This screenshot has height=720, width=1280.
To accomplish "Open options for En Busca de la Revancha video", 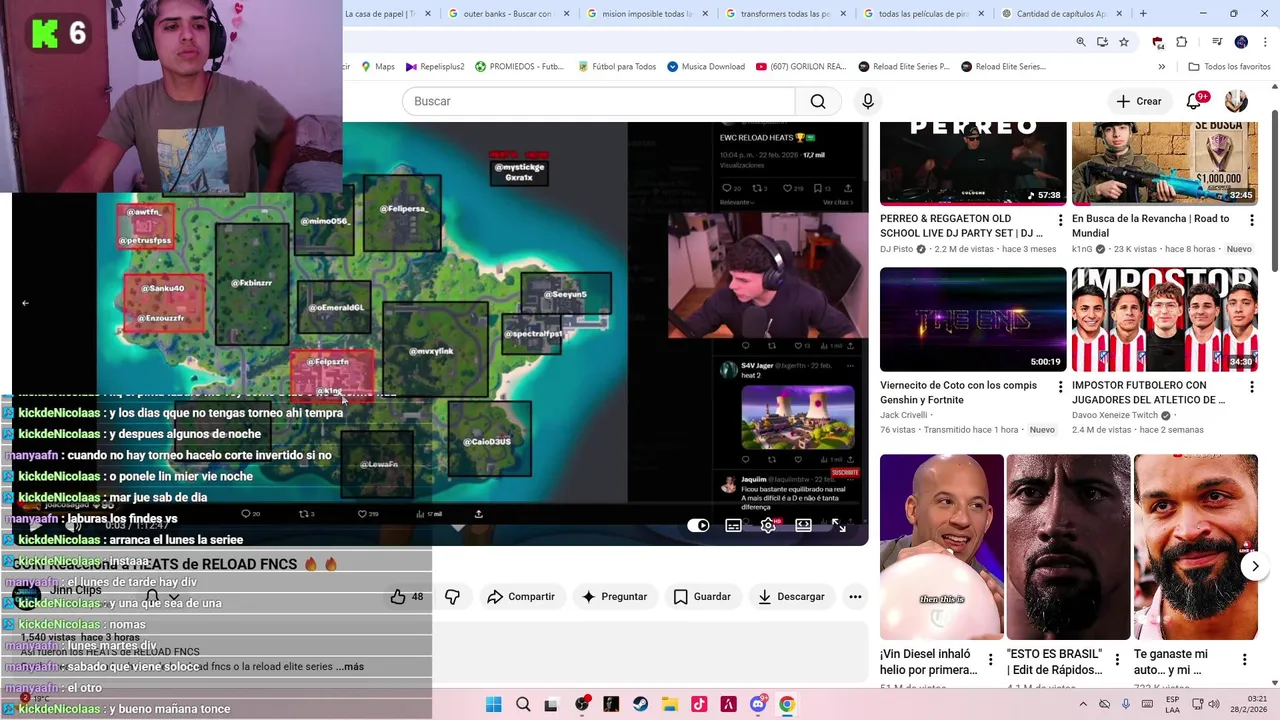I will (1252, 219).
